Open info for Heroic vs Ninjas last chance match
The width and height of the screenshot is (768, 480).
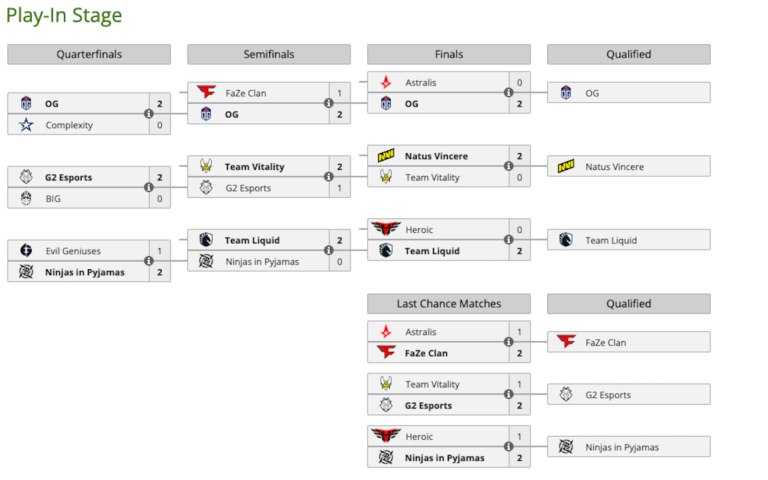tap(508, 447)
